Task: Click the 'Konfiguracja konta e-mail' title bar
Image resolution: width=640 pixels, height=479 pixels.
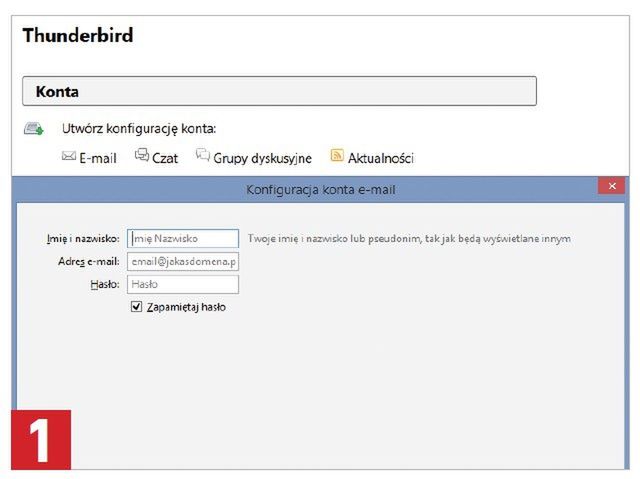Action: [x=320, y=190]
